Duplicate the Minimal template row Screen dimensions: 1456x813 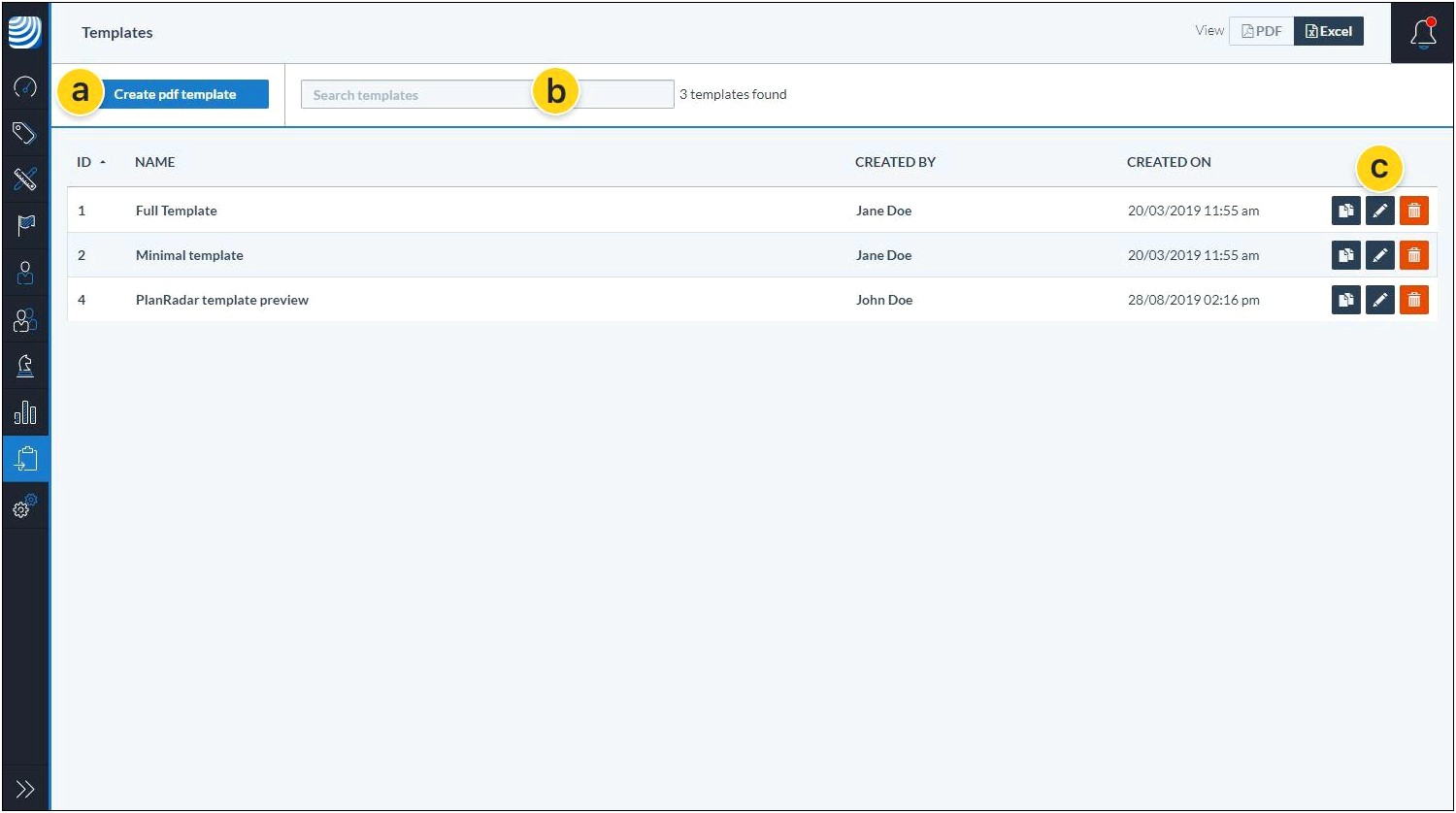click(1346, 255)
